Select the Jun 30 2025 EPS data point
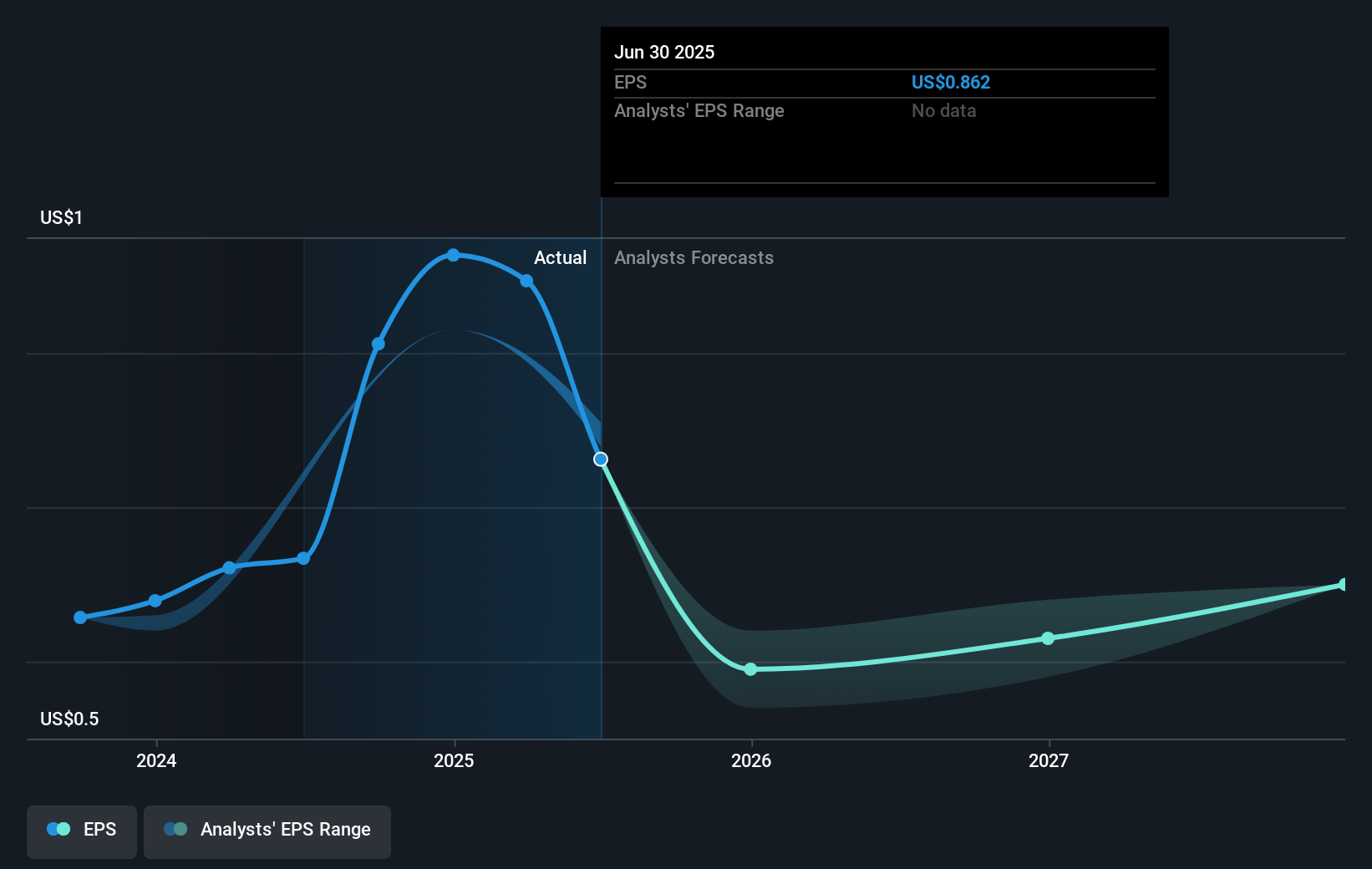Image resolution: width=1372 pixels, height=869 pixels. 601,459
